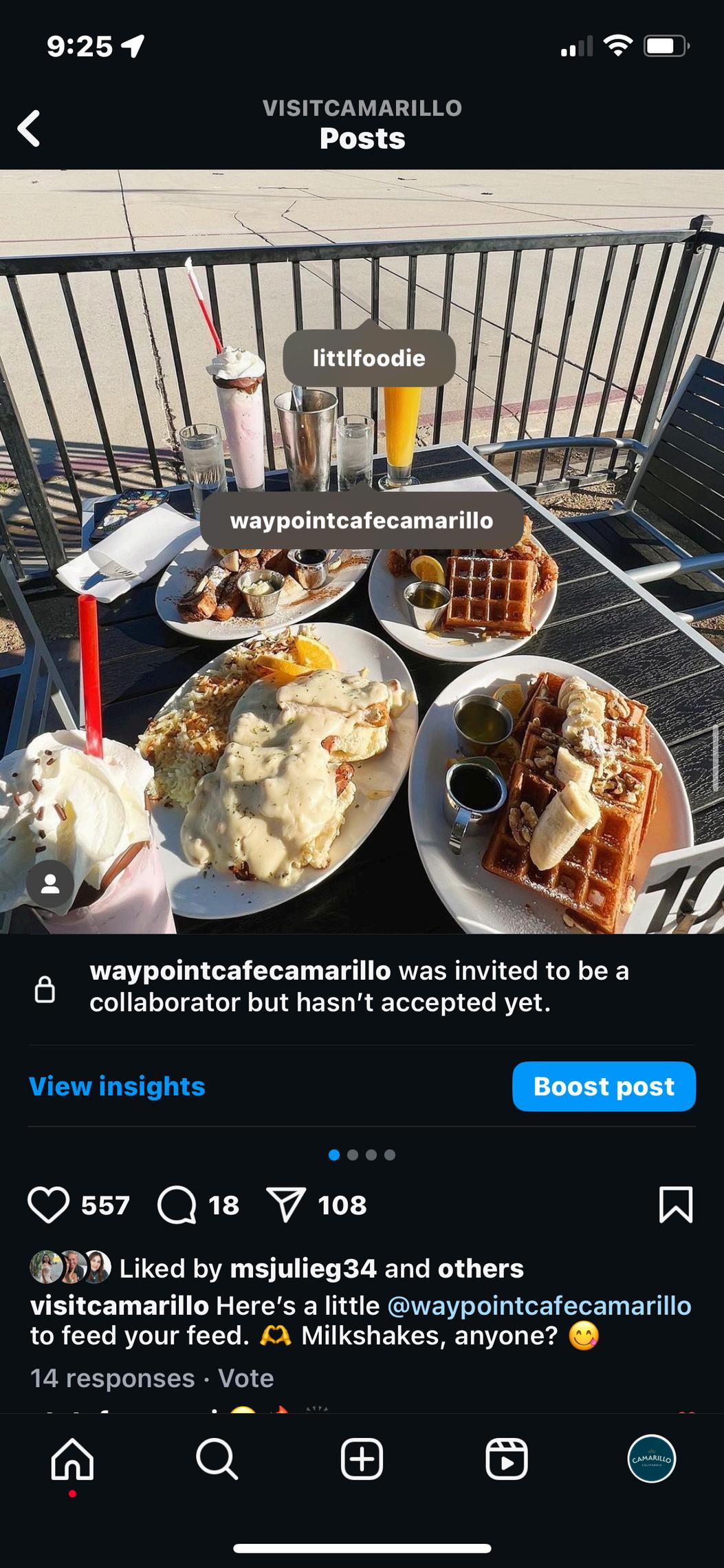Tap the waypointcafecamarillo photo tag
This screenshot has width=724, height=1568.
point(362,520)
